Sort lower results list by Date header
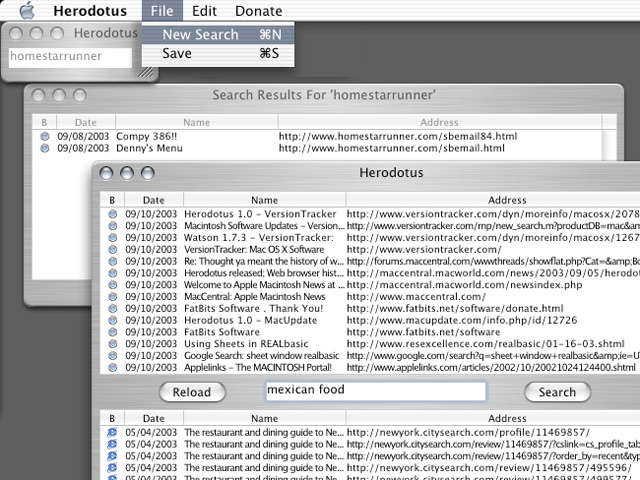Image resolution: width=640 pixels, height=480 pixels. 154,418
